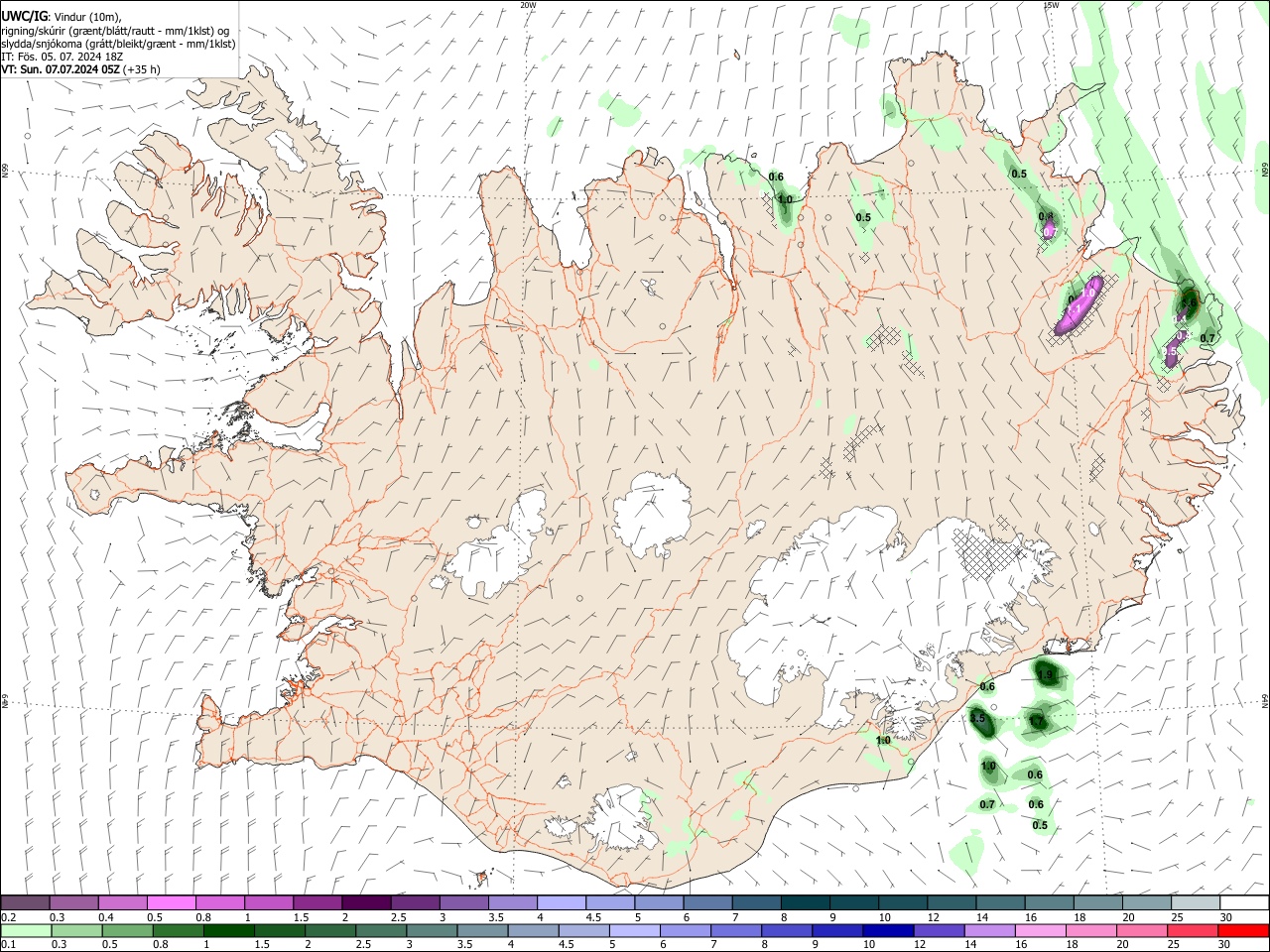Click the 15W longitude label

(x=1051, y=5)
